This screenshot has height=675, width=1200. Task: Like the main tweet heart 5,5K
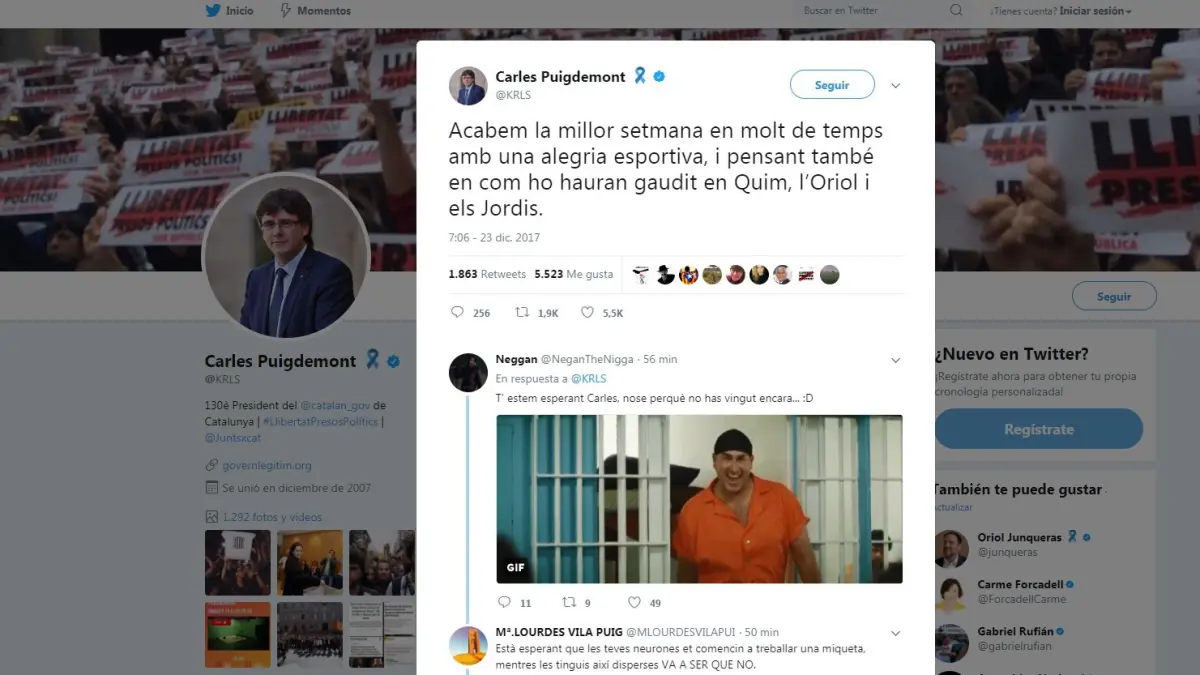point(587,312)
